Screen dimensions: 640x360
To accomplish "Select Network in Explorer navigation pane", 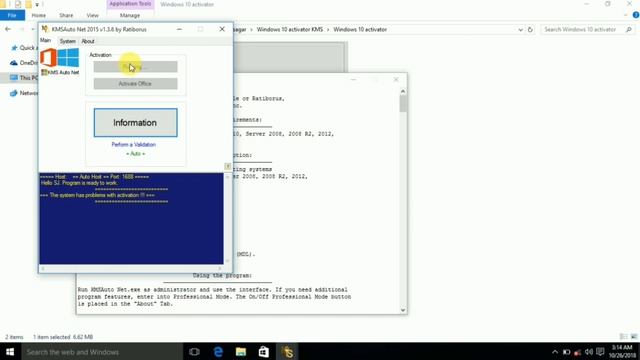I will [x=24, y=93].
